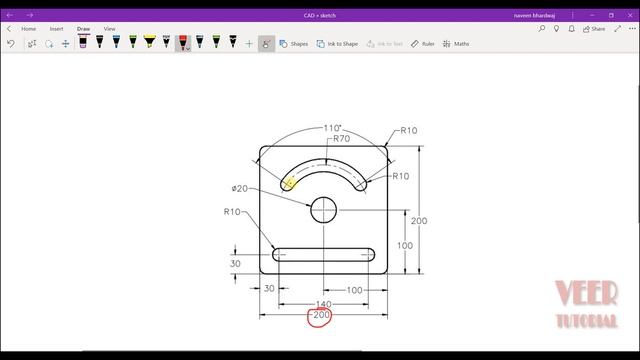The width and height of the screenshot is (640, 360).
Task: Click the lightbulb Tell Me icon
Action: click(556, 29)
